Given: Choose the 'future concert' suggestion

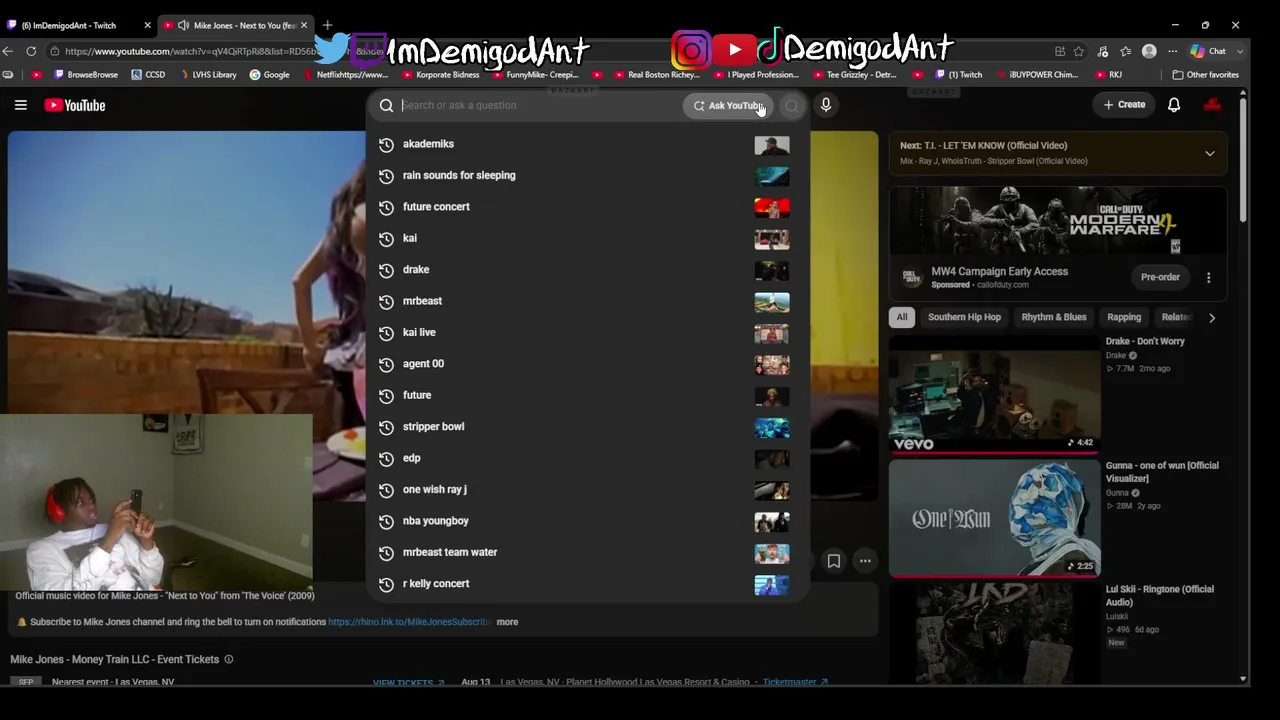Looking at the screenshot, I should coord(587,207).
